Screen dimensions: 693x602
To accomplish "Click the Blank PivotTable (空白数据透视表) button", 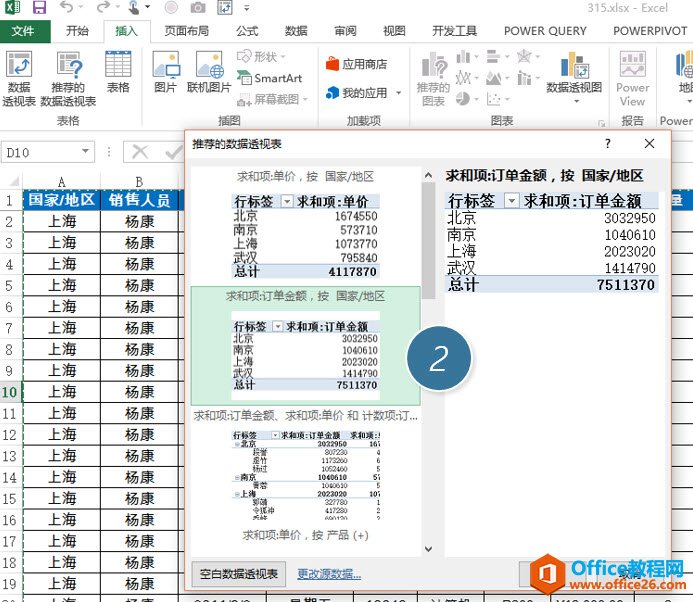I will point(239,574).
